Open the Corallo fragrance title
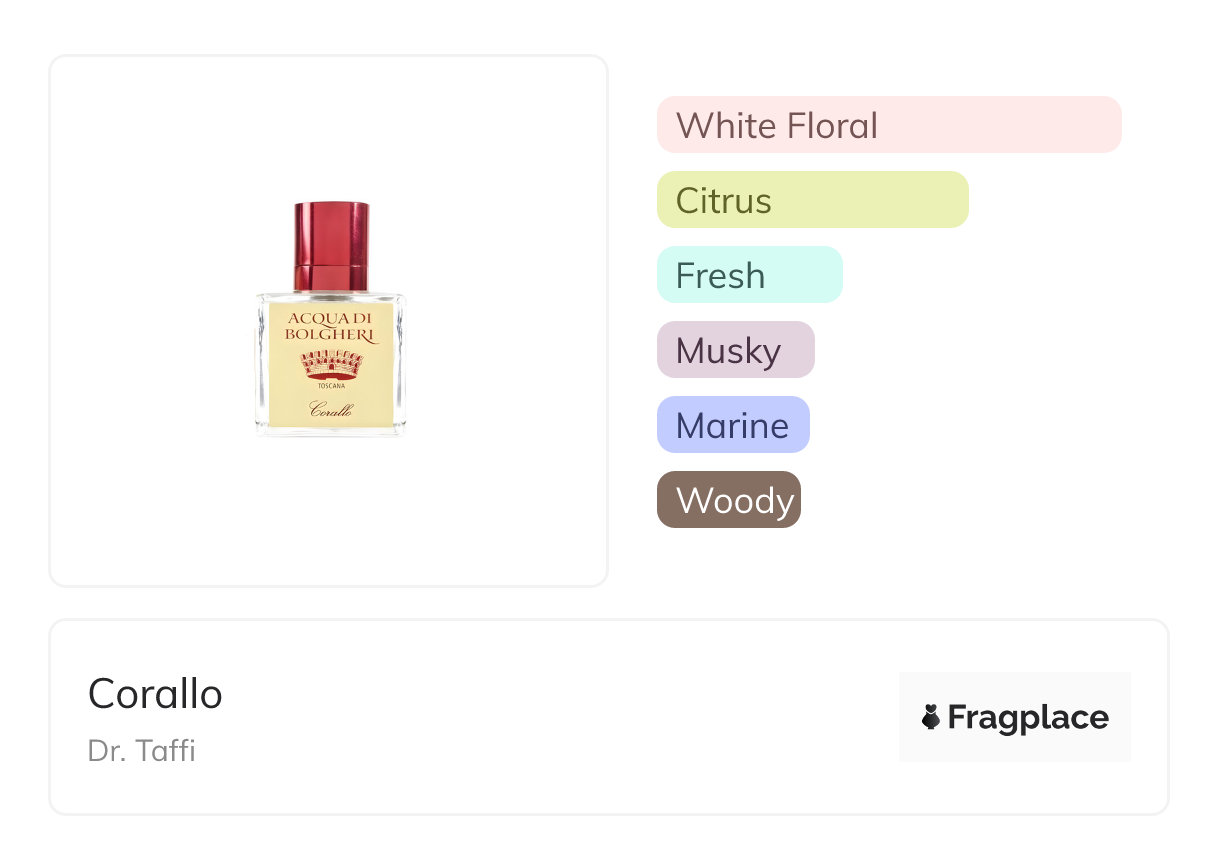The image size is (1218, 864). click(x=155, y=694)
